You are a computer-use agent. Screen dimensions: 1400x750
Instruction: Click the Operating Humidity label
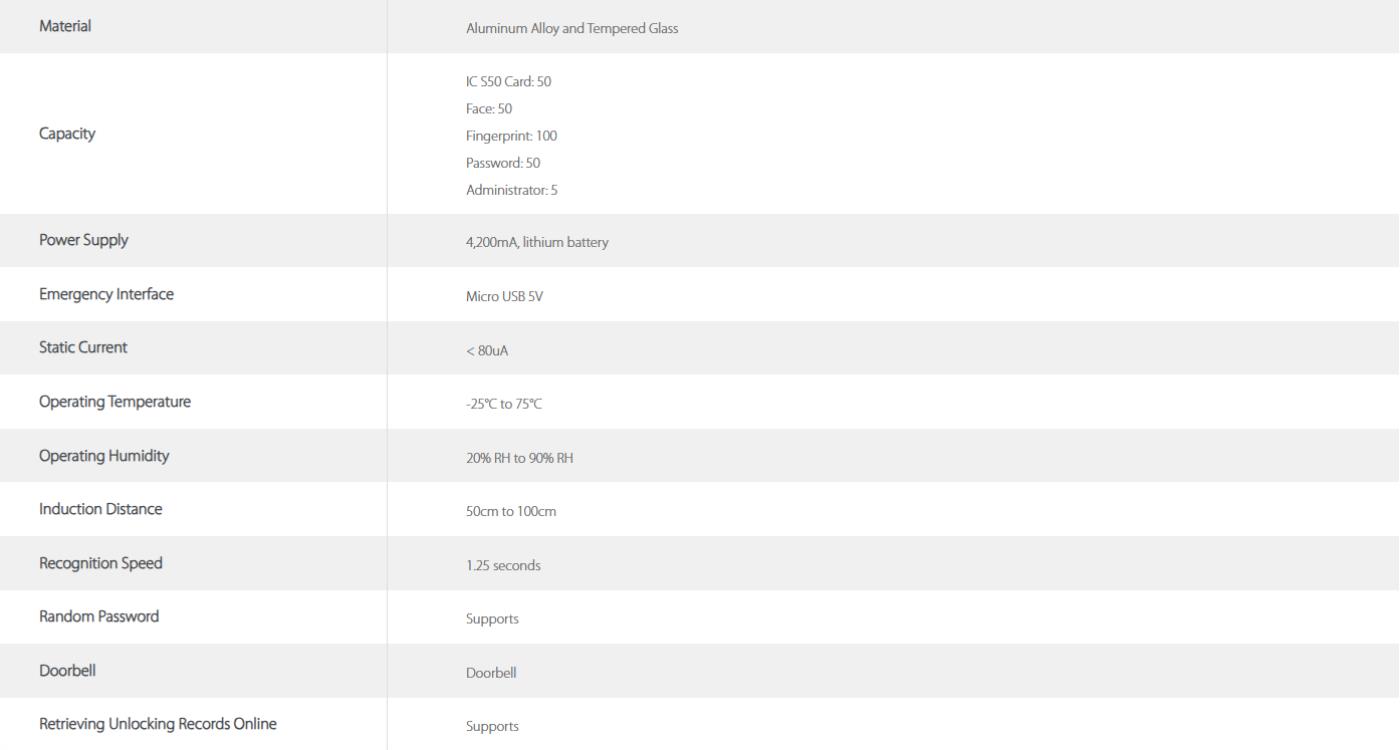[104, 456]
